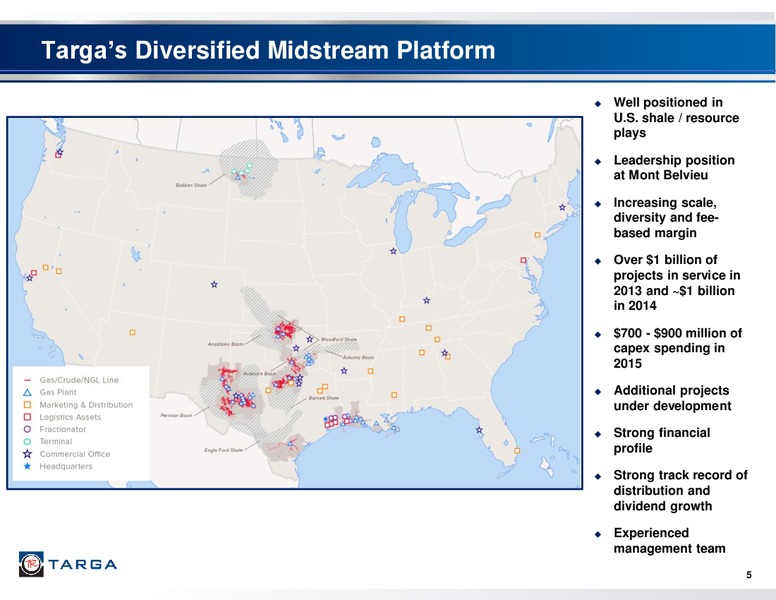The height and width of the screenshot is (600, 776).
Task: Select the 'Logistics Assets' legend label
Action: point(70,417)
